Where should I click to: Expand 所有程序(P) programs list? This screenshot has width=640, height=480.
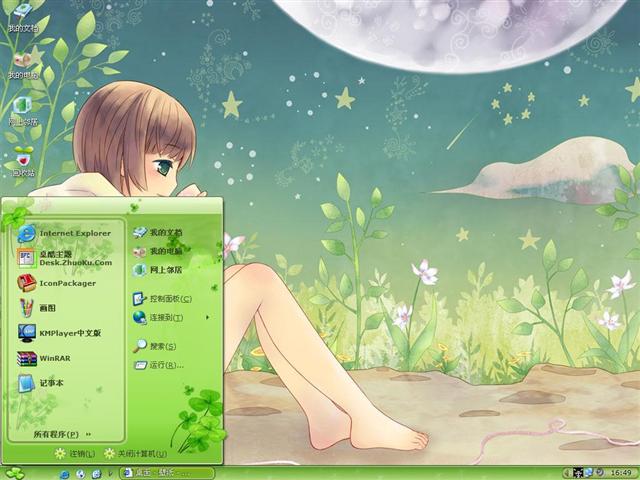62,434
